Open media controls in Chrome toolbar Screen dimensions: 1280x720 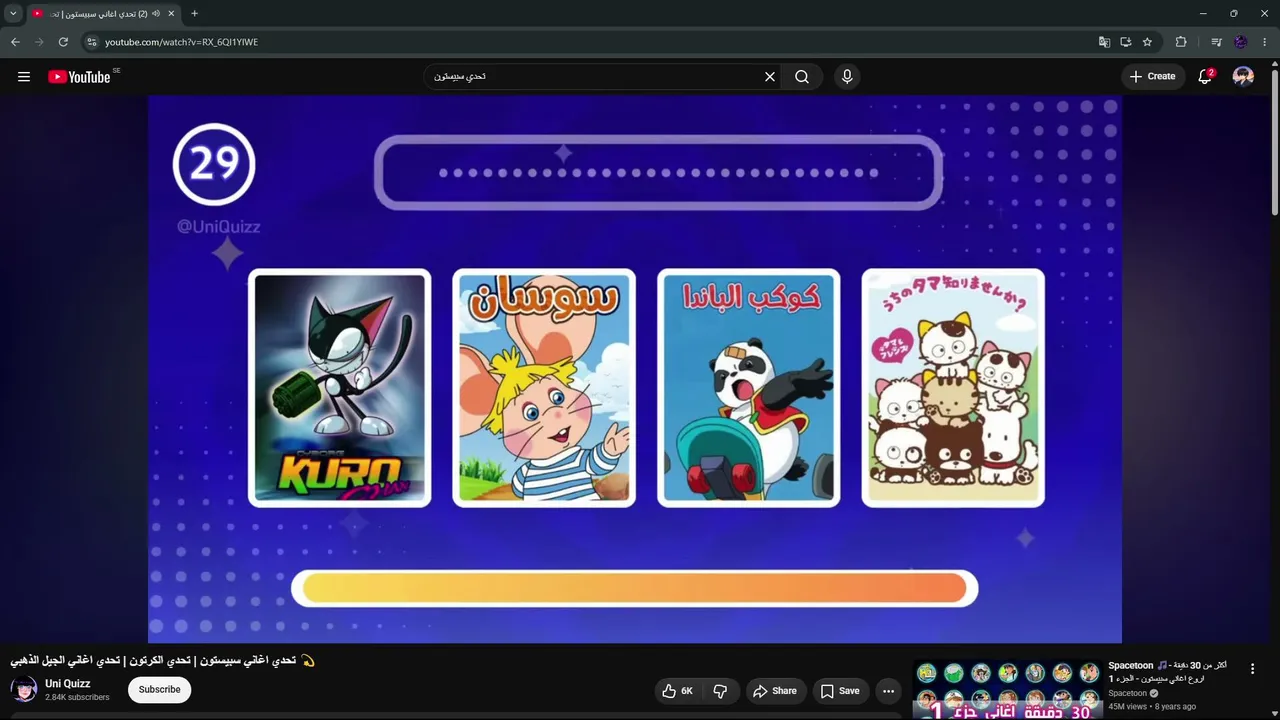coord(1216,42)
